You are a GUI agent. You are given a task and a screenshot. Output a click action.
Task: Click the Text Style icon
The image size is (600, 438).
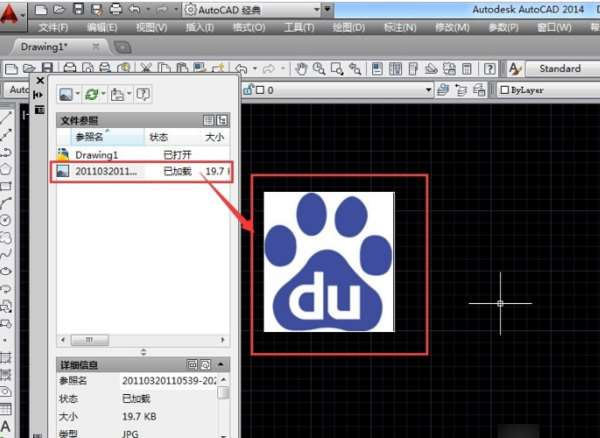point(515,69)
